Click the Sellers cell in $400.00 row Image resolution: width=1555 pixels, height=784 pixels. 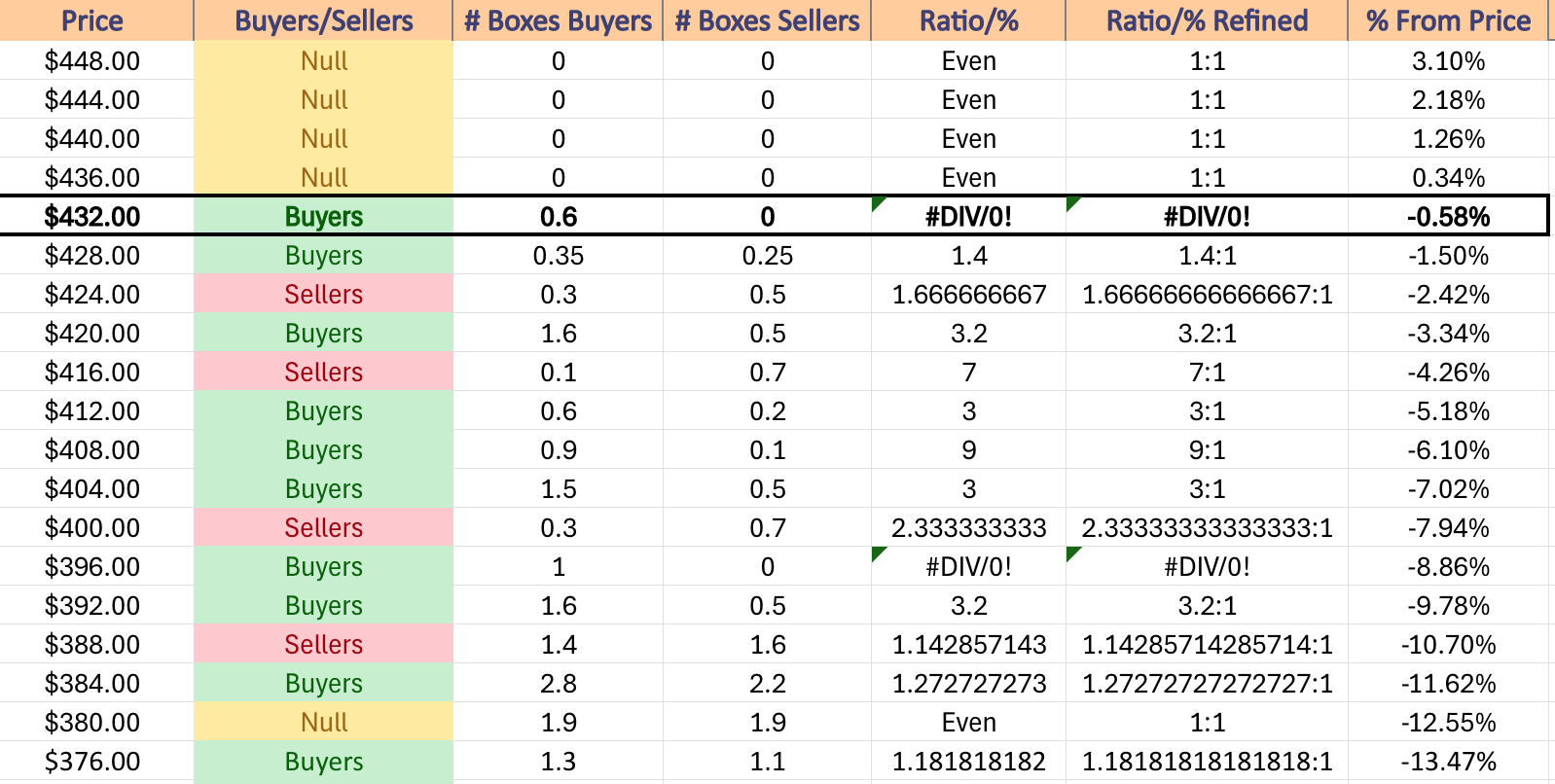[324, 527]
